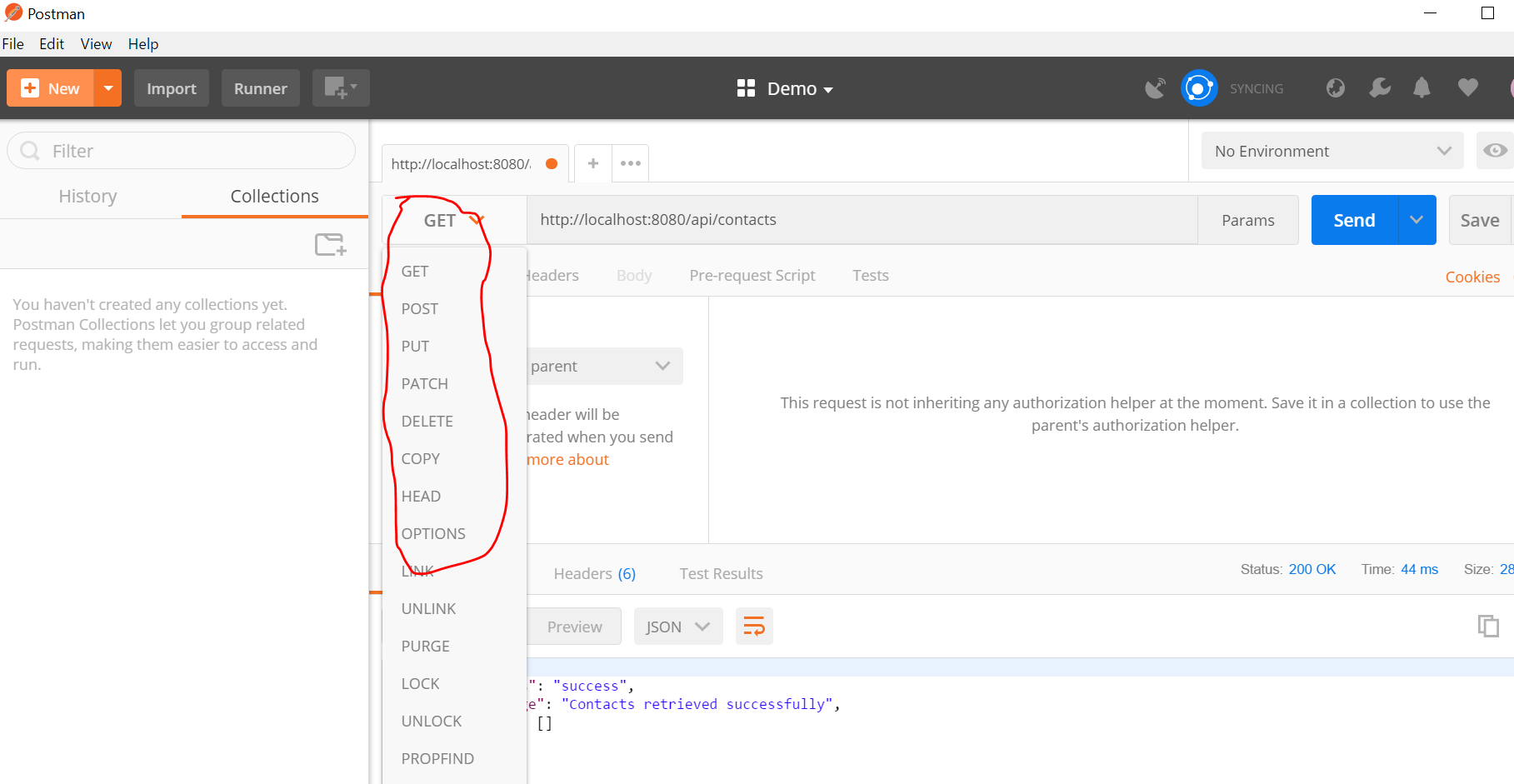Open the browse globe icon
Viewport: 1514px width, 784px height.
[x=1335, y=88]
